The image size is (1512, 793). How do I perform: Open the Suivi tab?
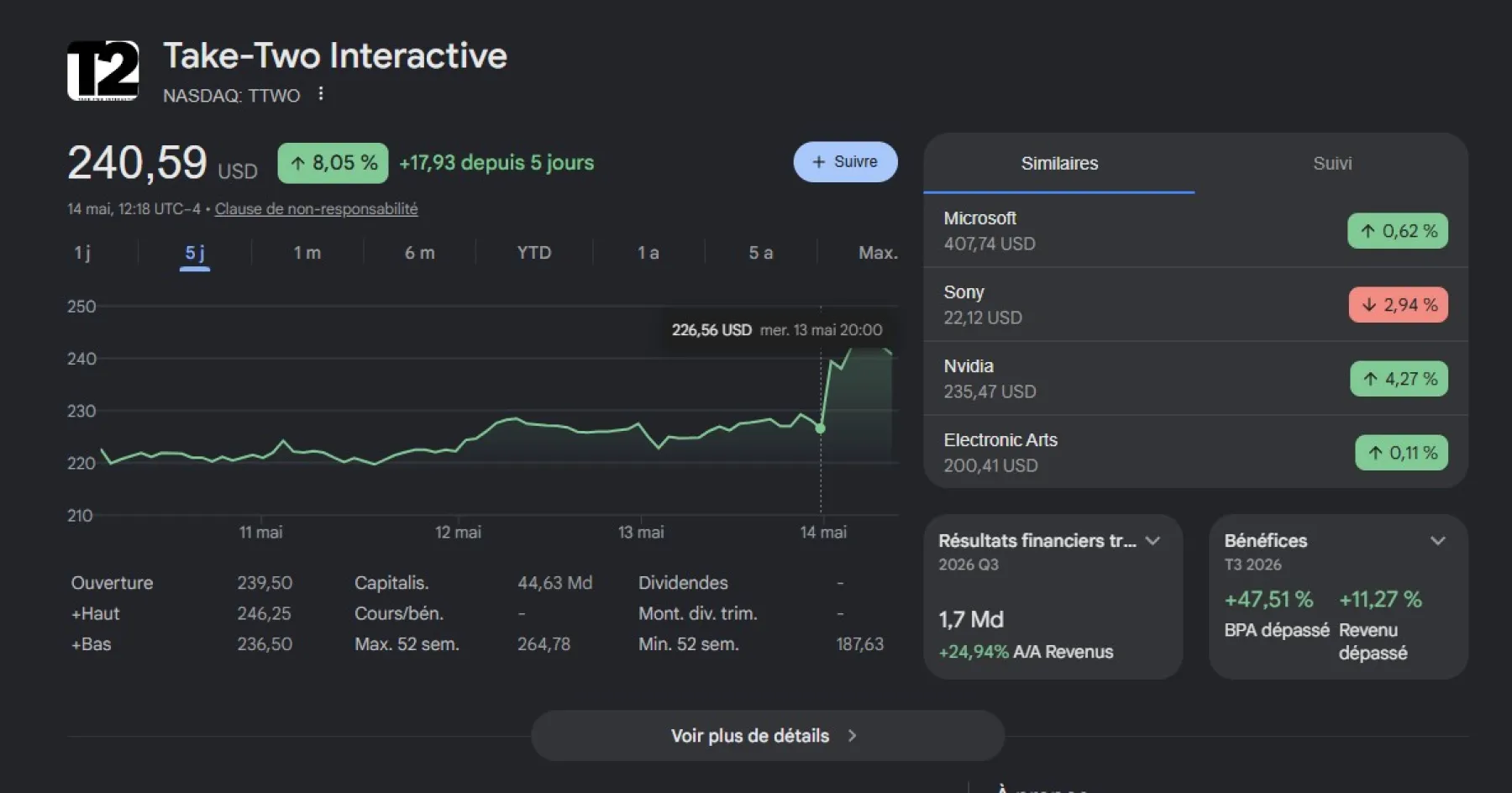1332,164
